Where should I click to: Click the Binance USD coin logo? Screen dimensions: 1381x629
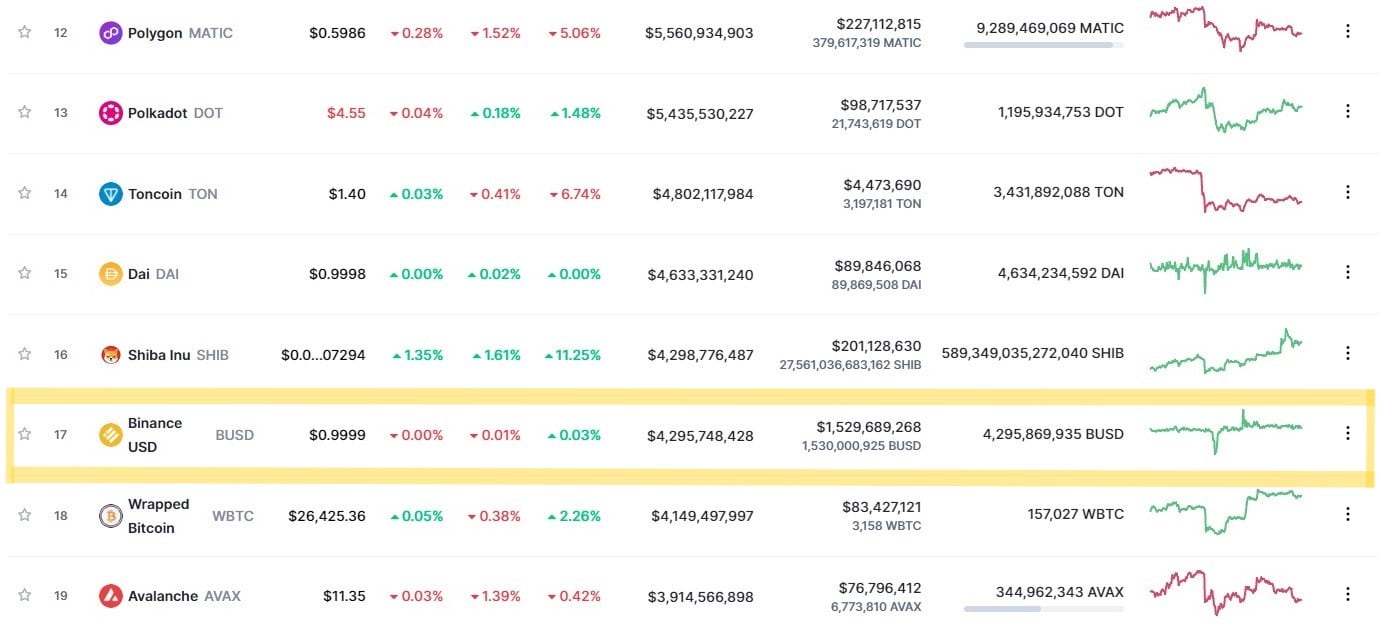(x=110, y=435)
